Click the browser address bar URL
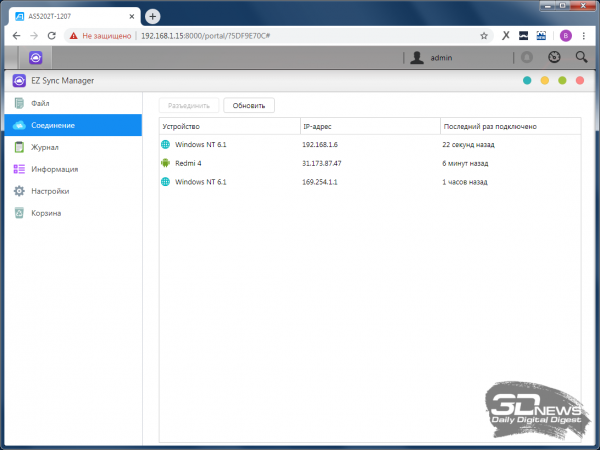Viewport: 600px width, 450px height. pyautogui.click(x=250, y=35)
